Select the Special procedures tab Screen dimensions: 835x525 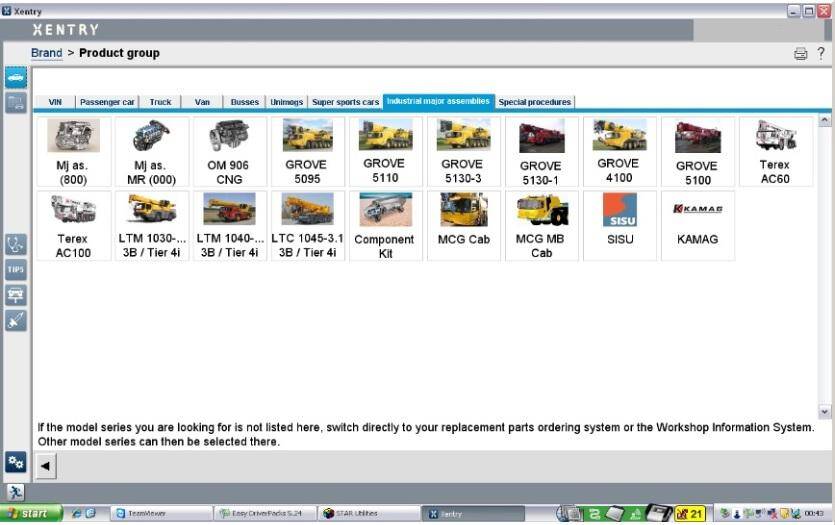[x=535, y=102]
